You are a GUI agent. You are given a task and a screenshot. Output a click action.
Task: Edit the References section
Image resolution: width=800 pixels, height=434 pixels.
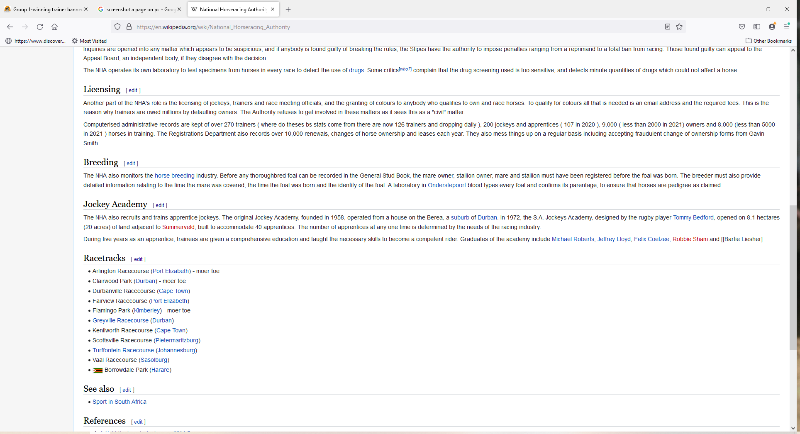pyautogui.click(x=138, y=422)
